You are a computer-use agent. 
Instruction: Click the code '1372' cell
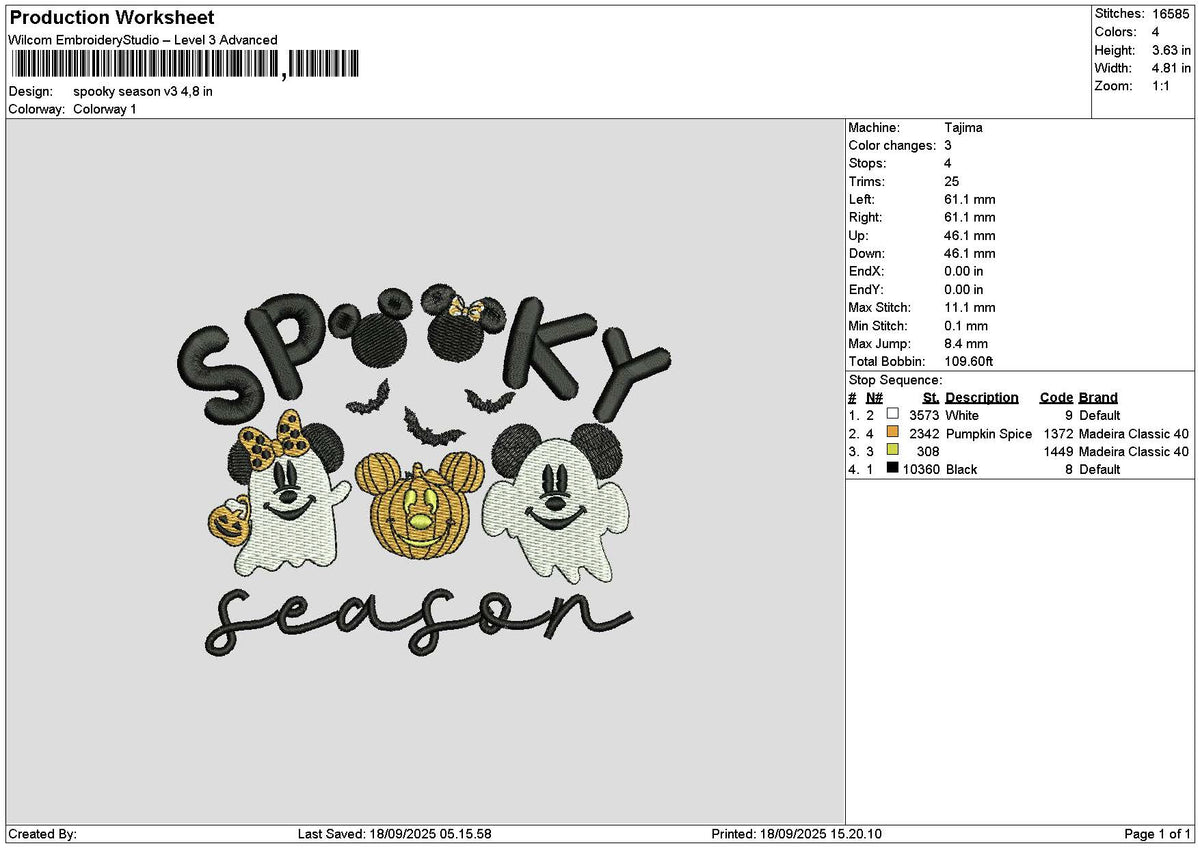click(x=1058, y=433)
